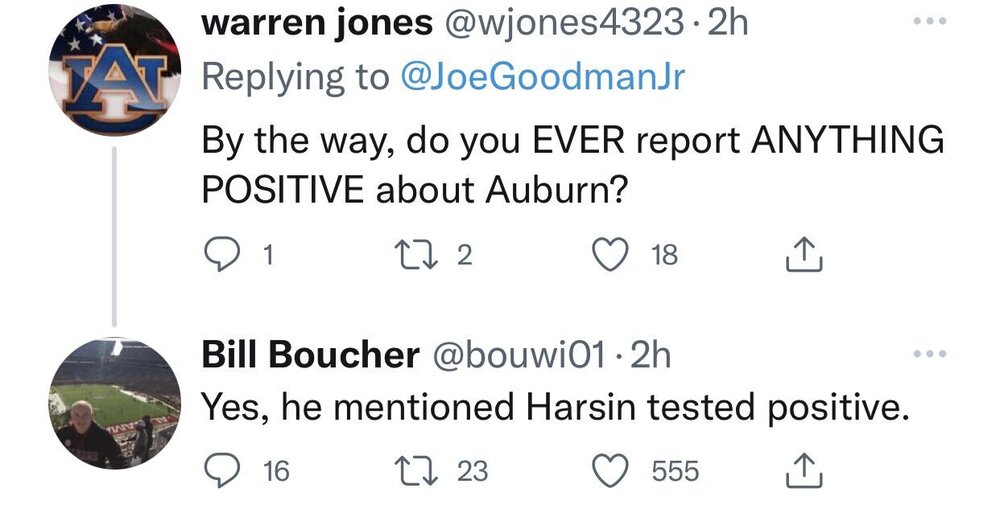Like warren jones's tweet
Image resolution: width=1000 pixels, height=517 pixels.
pyautogui.click(x=610, y=257)
